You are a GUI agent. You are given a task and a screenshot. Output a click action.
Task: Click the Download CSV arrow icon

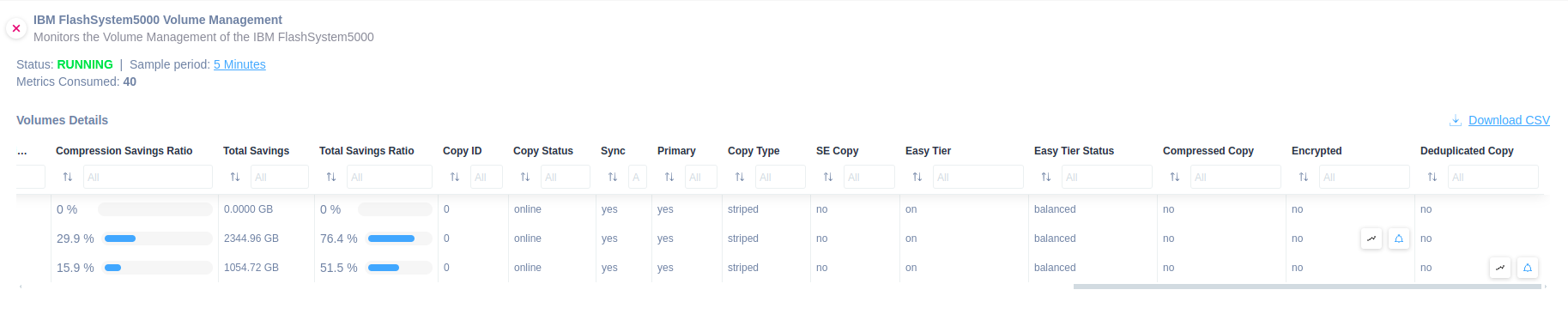(1456, 120)
